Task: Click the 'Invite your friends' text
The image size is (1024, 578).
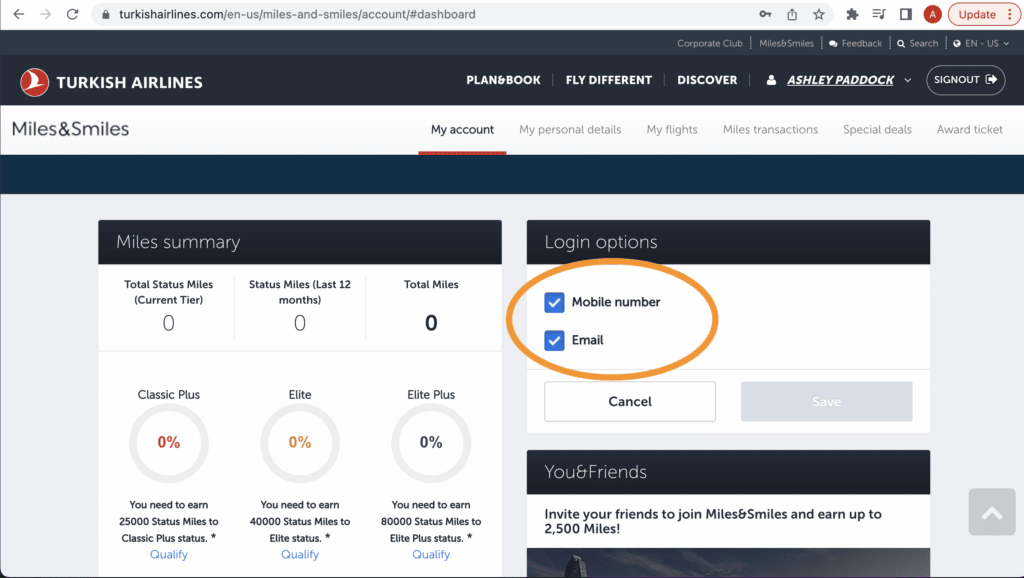Action: click(713, 521)
